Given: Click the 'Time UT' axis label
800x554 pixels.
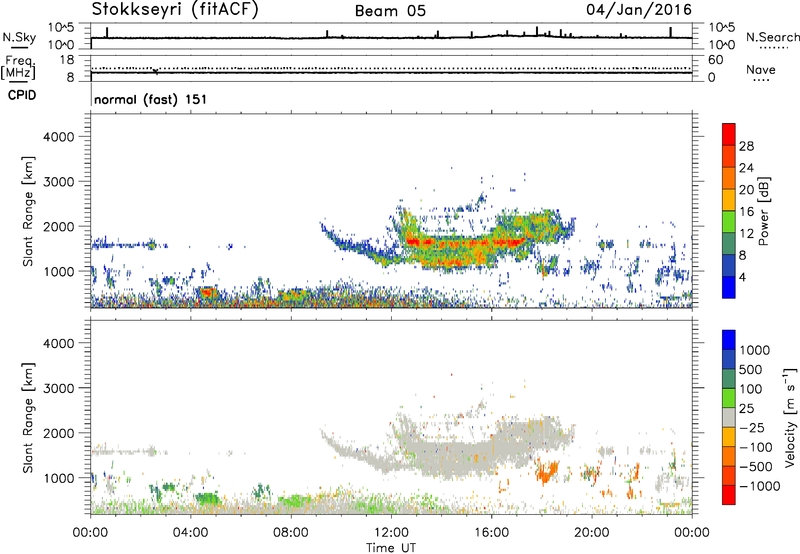Looking at the screenshot, I should pos(391,548).
